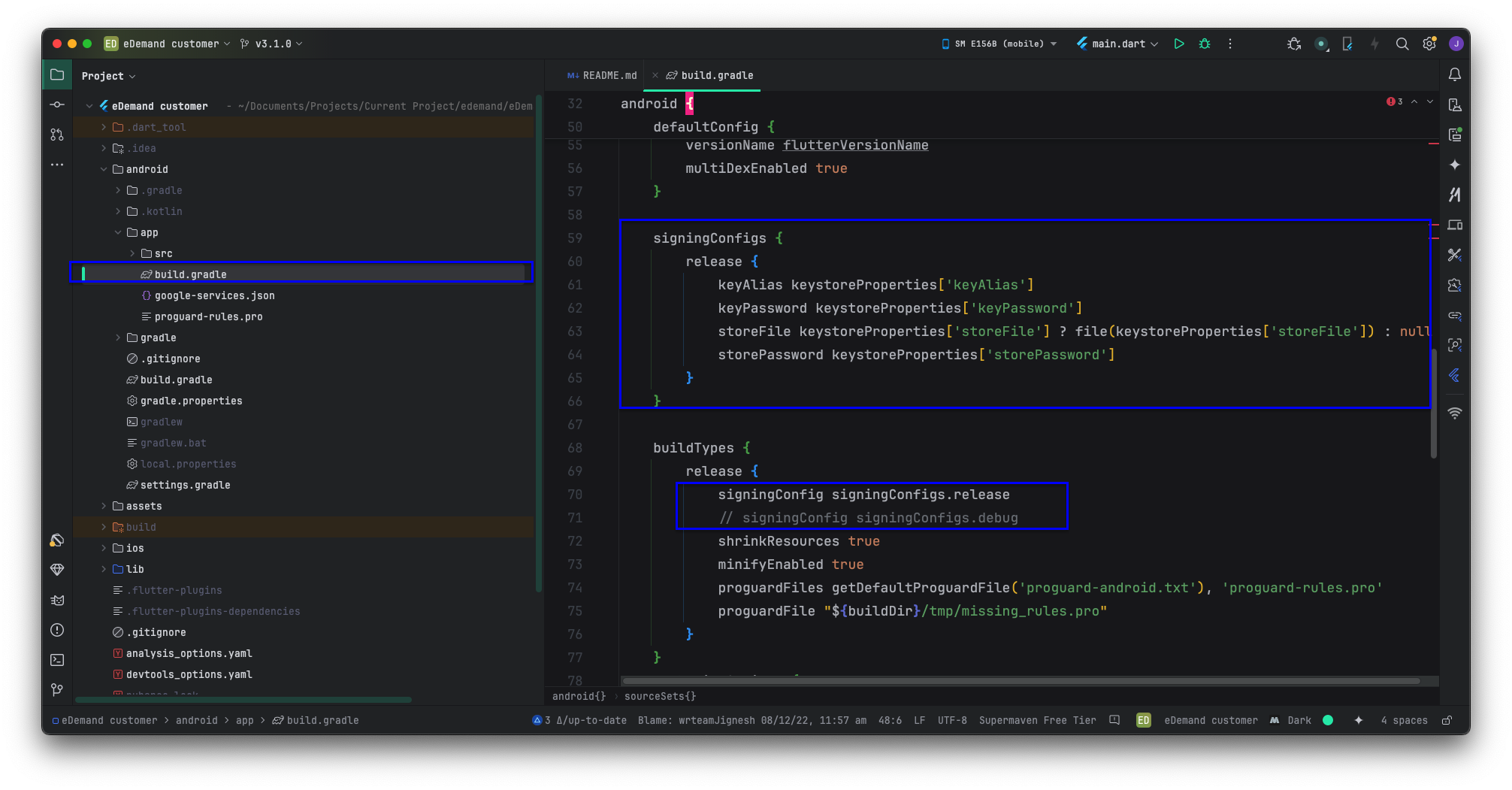Open settings.gradle in the tree
This screenshot has height=790, width=1512.
(x=185, y=485)
